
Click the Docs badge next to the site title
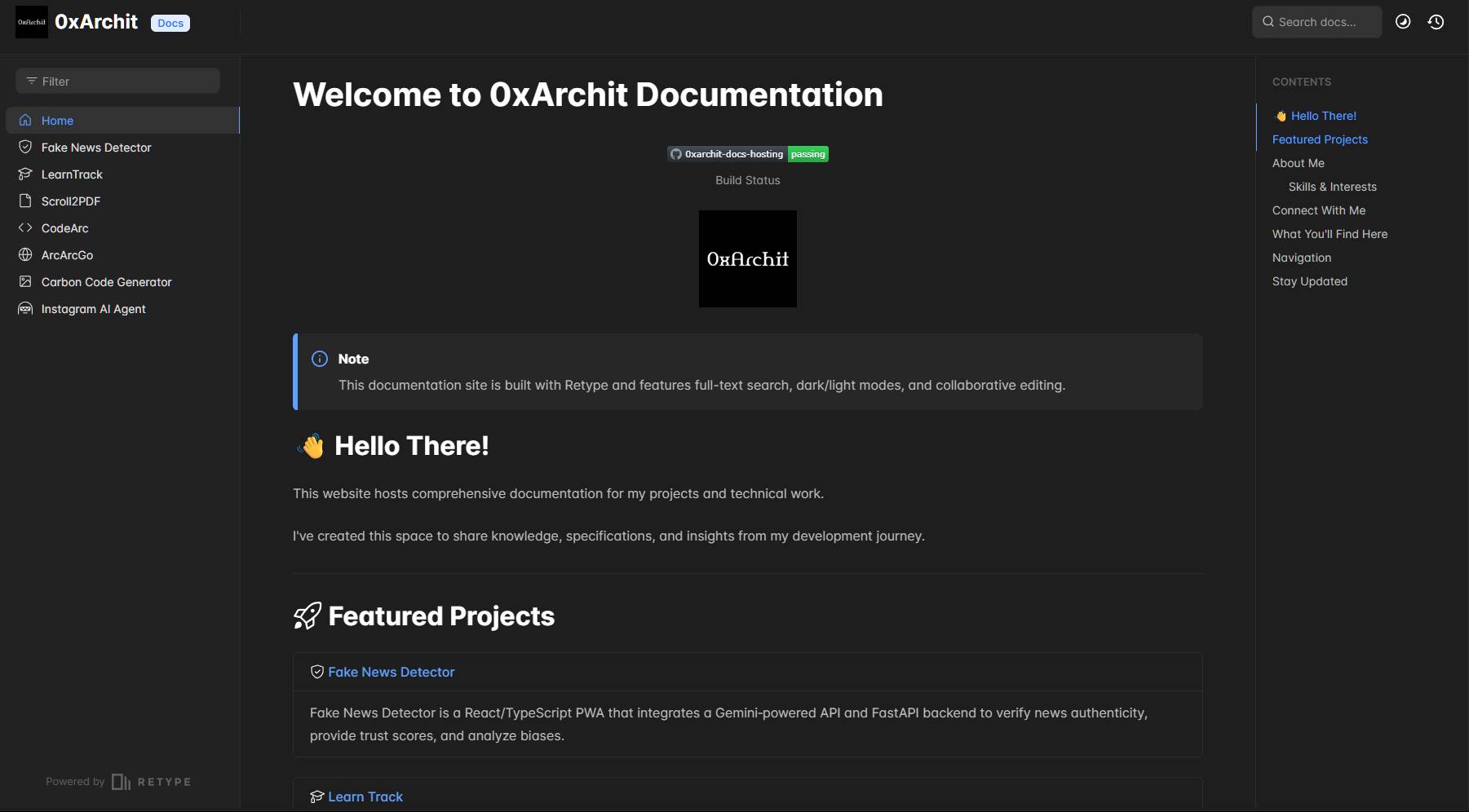[x=170, y=23]
